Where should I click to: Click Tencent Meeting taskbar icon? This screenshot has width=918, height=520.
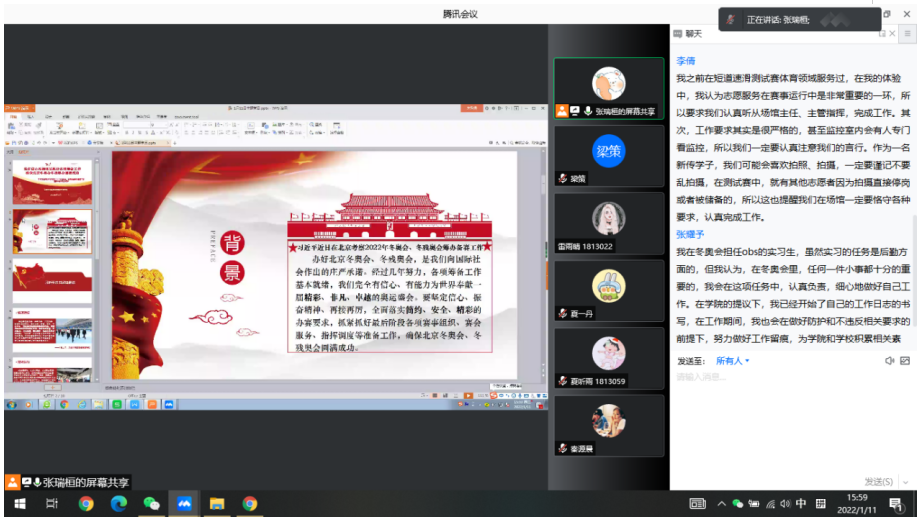coord(184,504)
